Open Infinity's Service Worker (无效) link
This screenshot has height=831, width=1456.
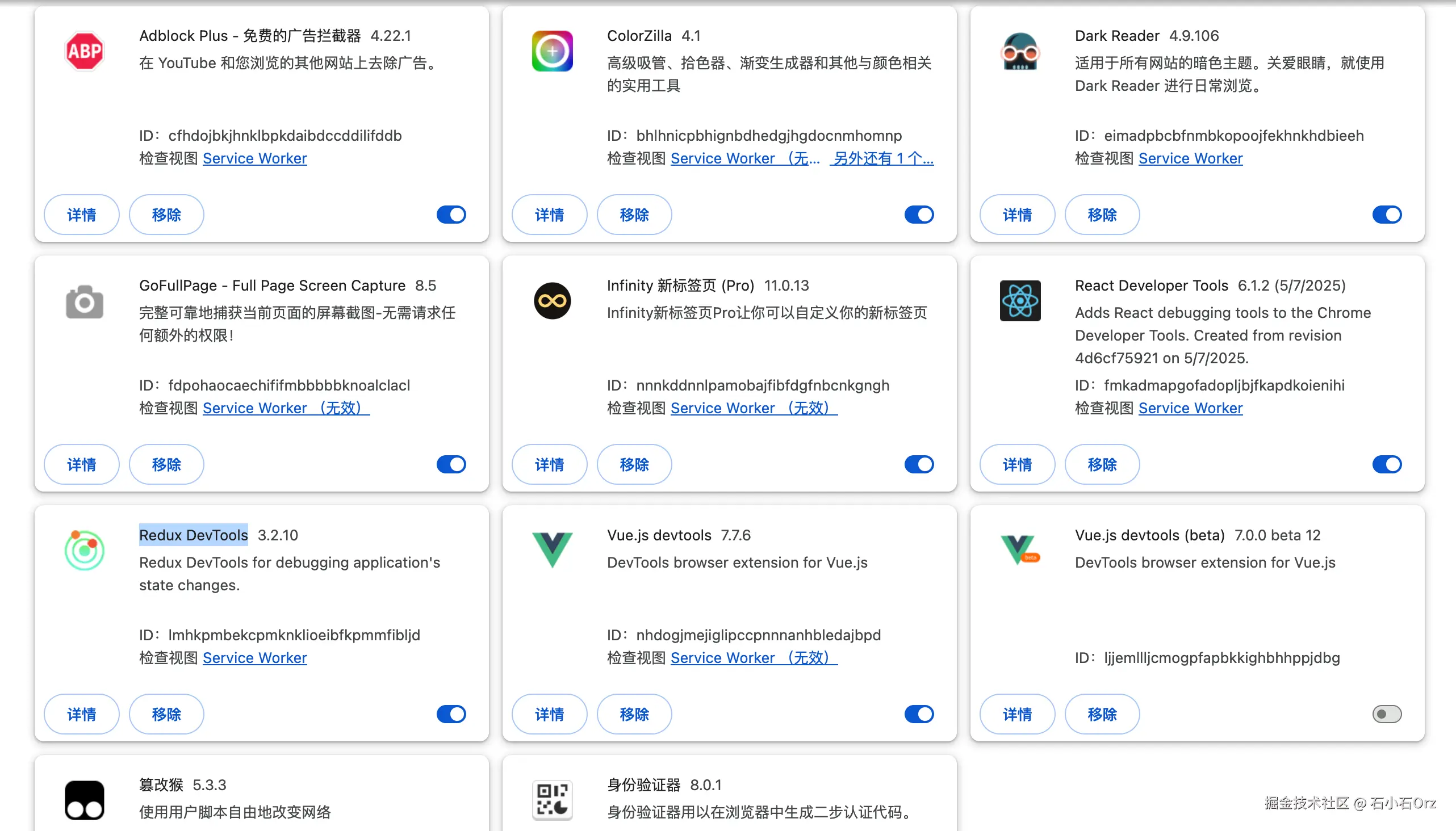click(x=753, y=408)
